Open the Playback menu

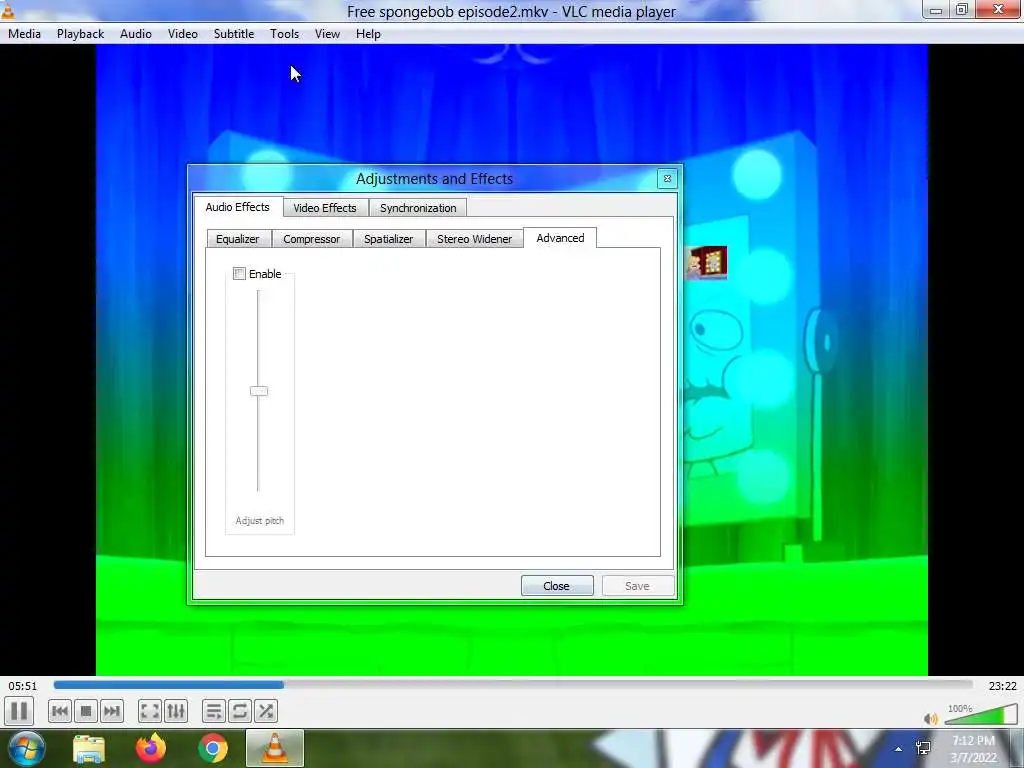pos(80,34)
